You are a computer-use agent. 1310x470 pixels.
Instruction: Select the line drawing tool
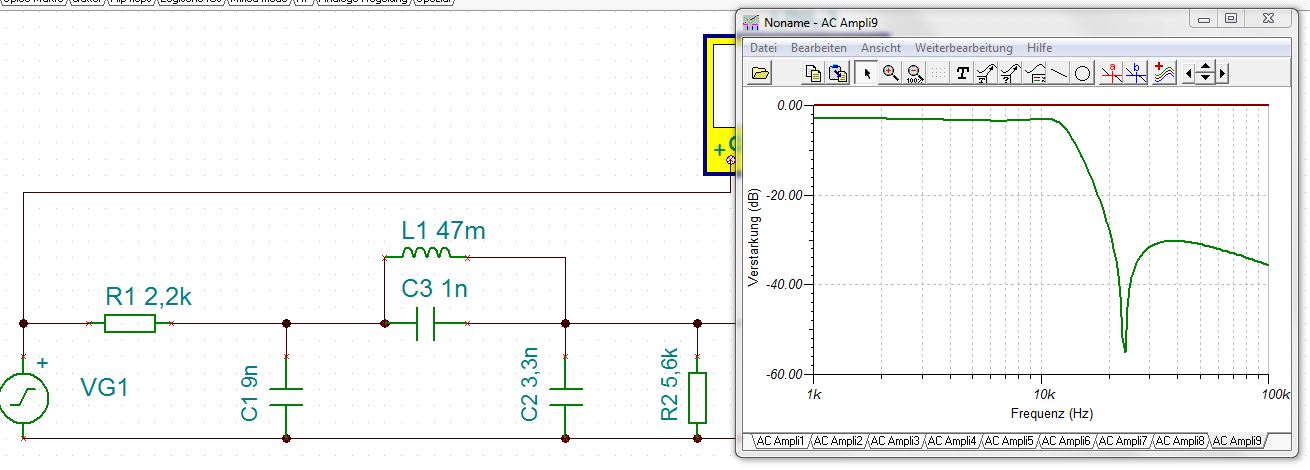click(x=1058, y=73)
